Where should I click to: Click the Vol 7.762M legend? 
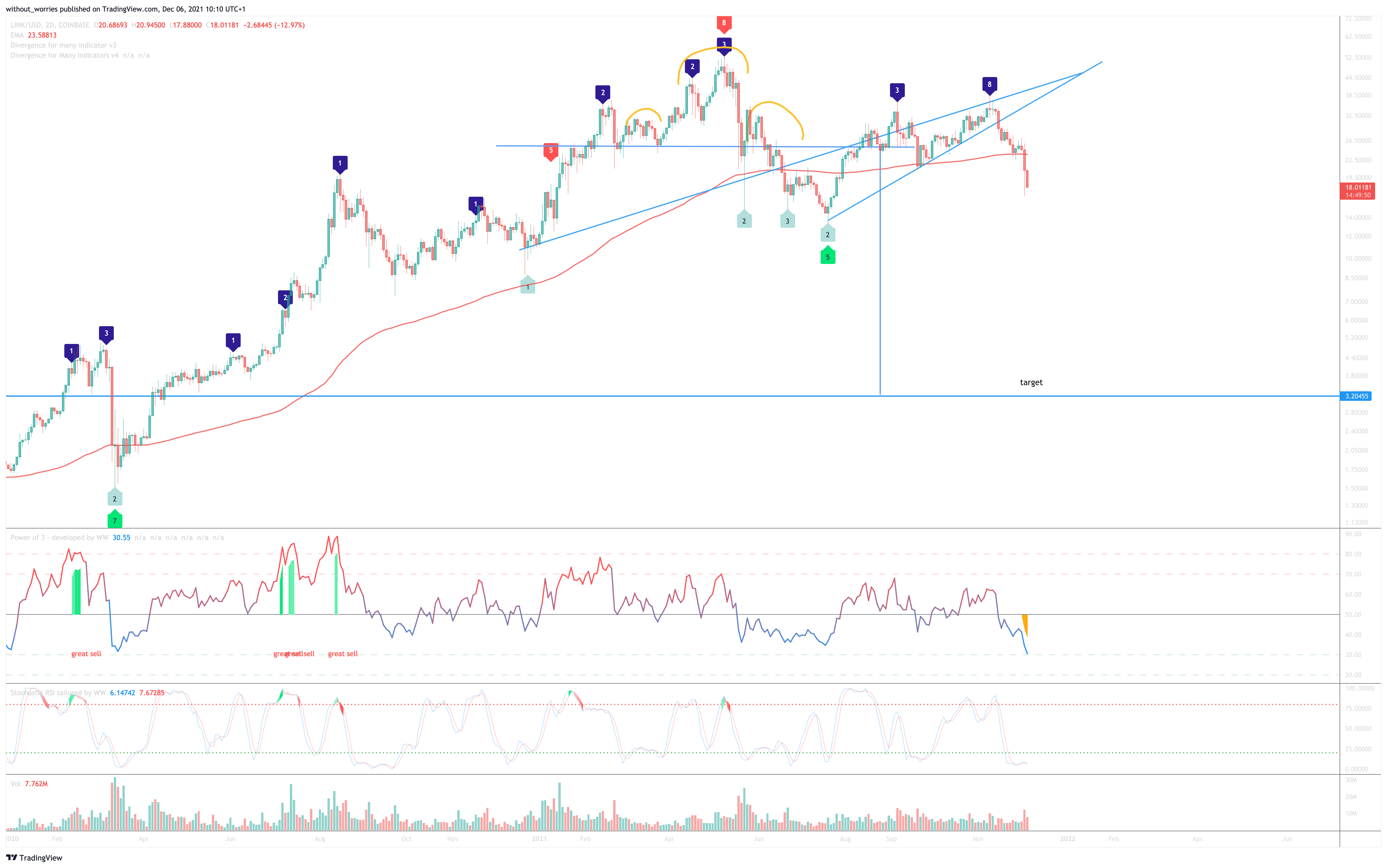click(x=29, y=784)
